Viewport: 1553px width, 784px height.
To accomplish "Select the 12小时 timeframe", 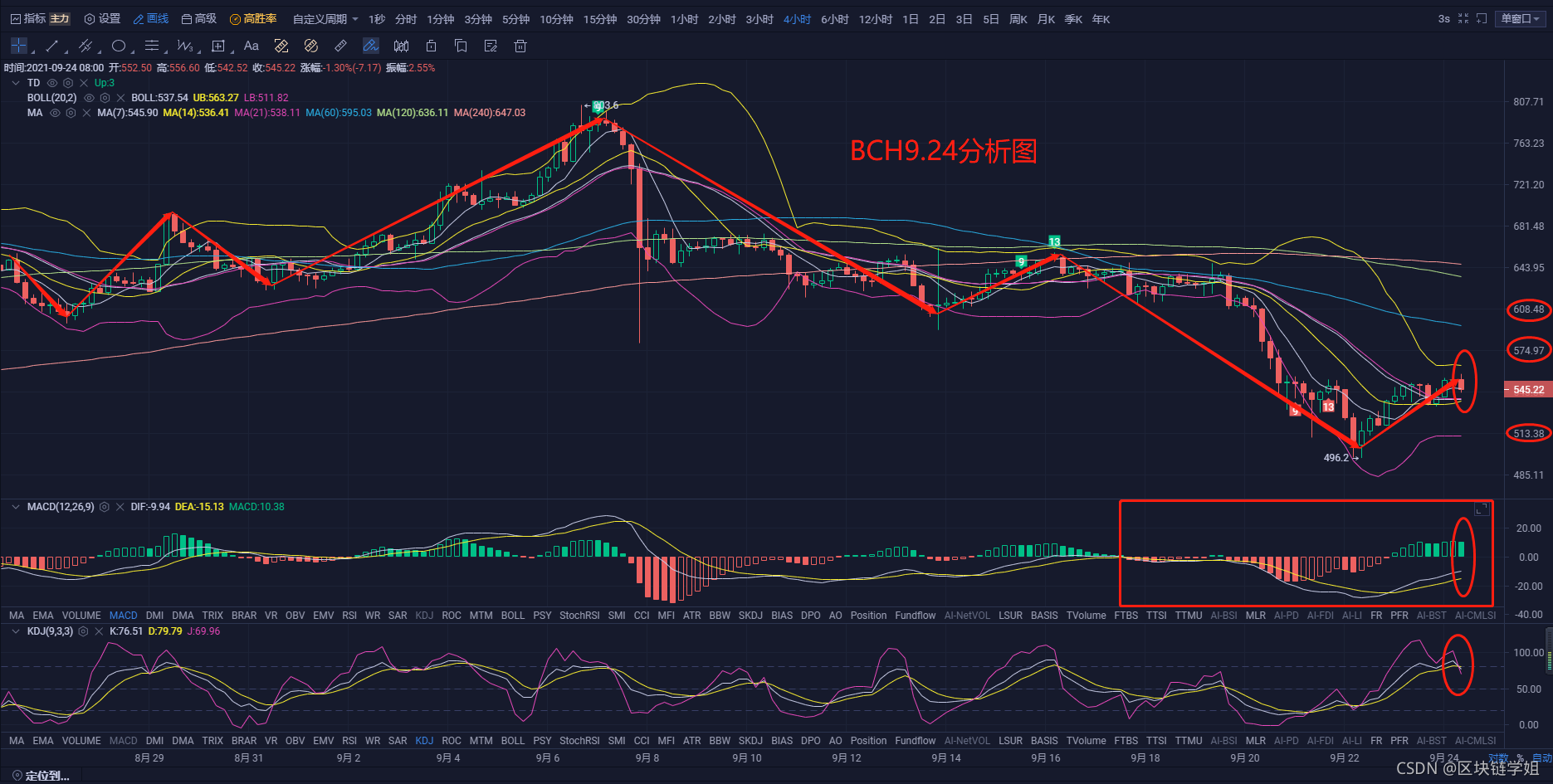I will (876, 18).
